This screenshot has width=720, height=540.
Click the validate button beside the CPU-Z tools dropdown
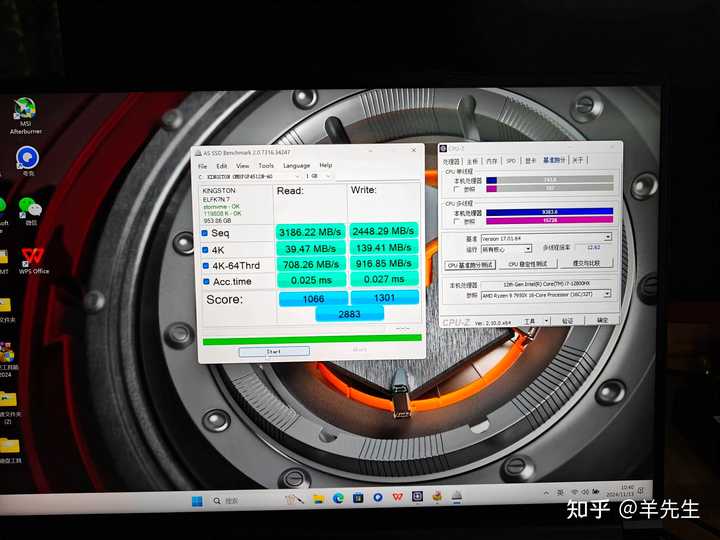coord(568,321)
